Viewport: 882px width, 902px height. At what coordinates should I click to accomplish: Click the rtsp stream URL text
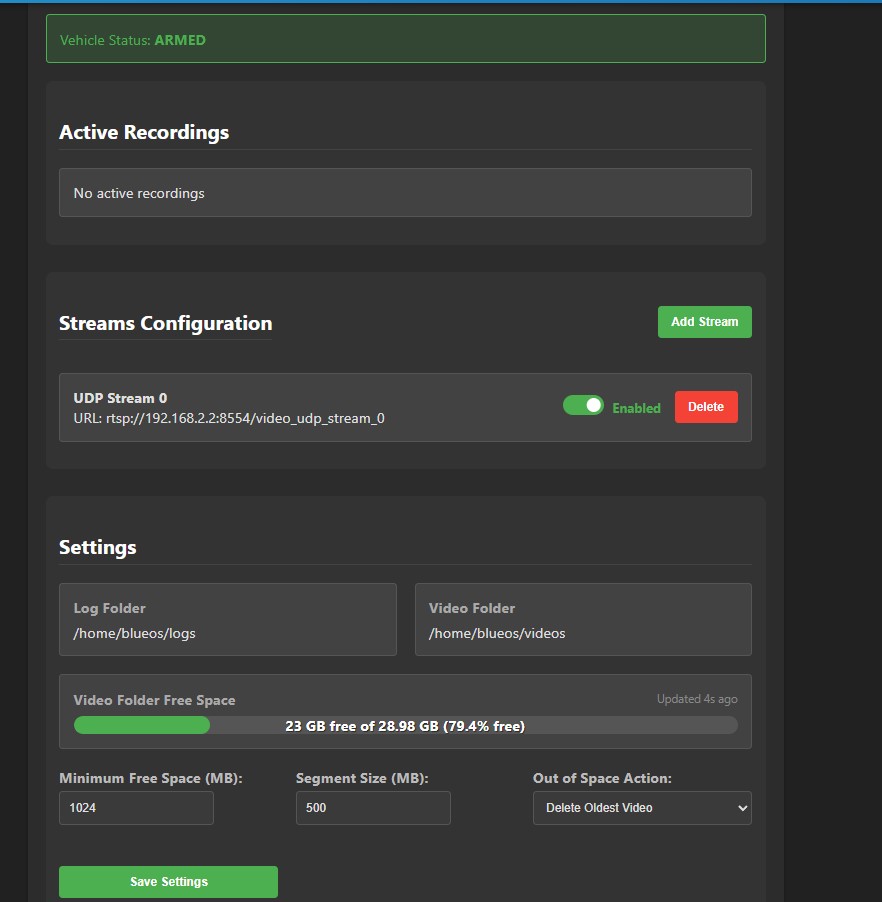point(229,418)
